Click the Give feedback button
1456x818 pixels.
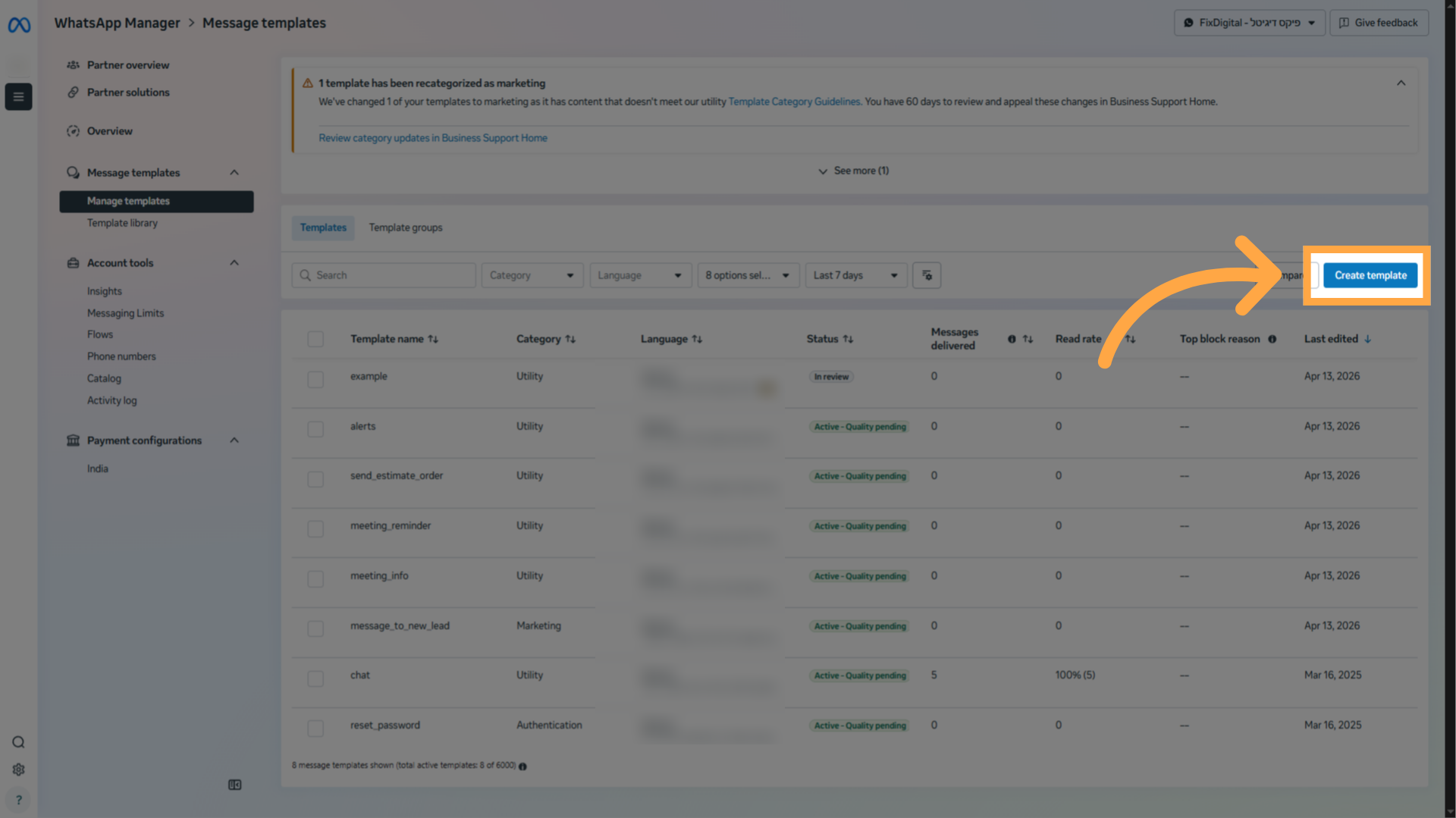pyautogui.click(x=1379, y=23)
